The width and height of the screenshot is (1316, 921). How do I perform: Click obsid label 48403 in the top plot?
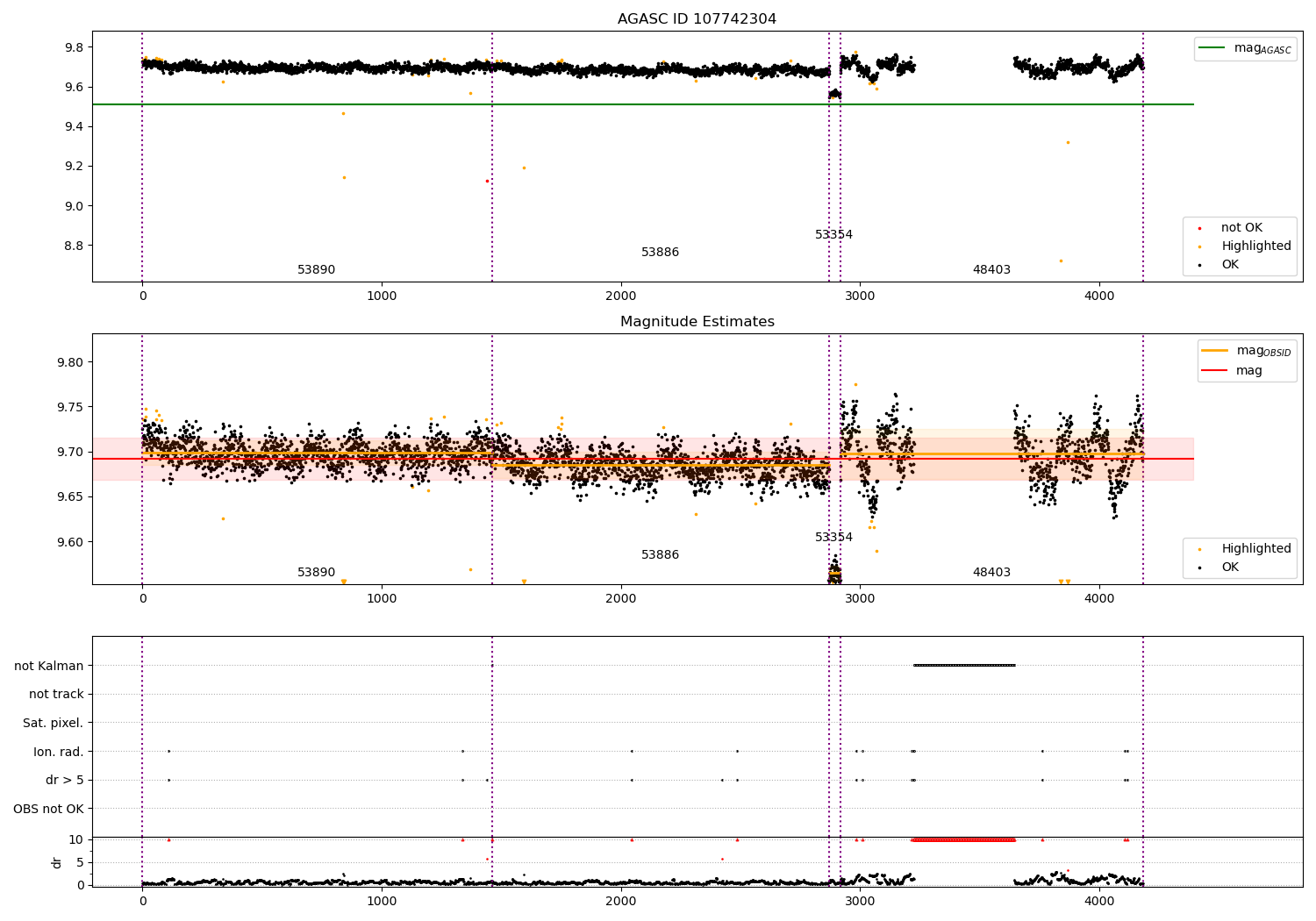coord(991,270)
